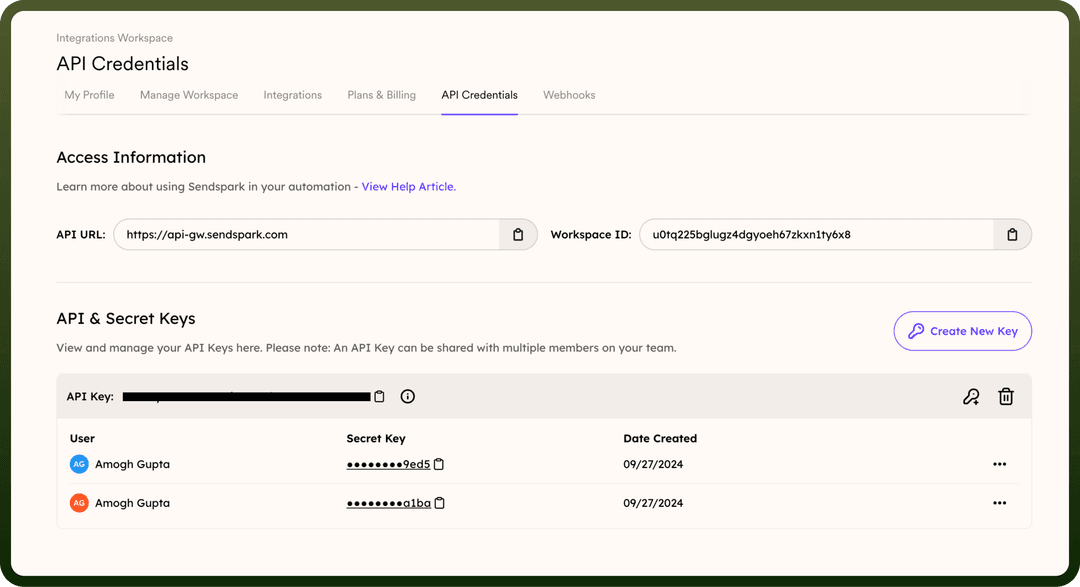Viewport: 1080px width, 587px height.
Task: Open options menu for a1ba secret key
Action: point(999,503)
